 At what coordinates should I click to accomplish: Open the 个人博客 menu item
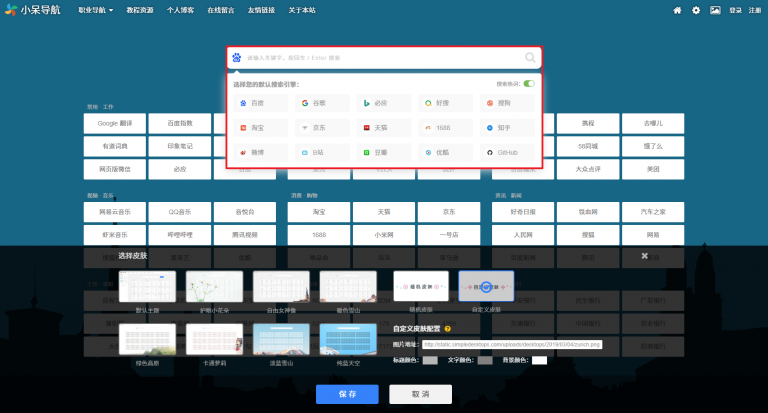point(180,10)
